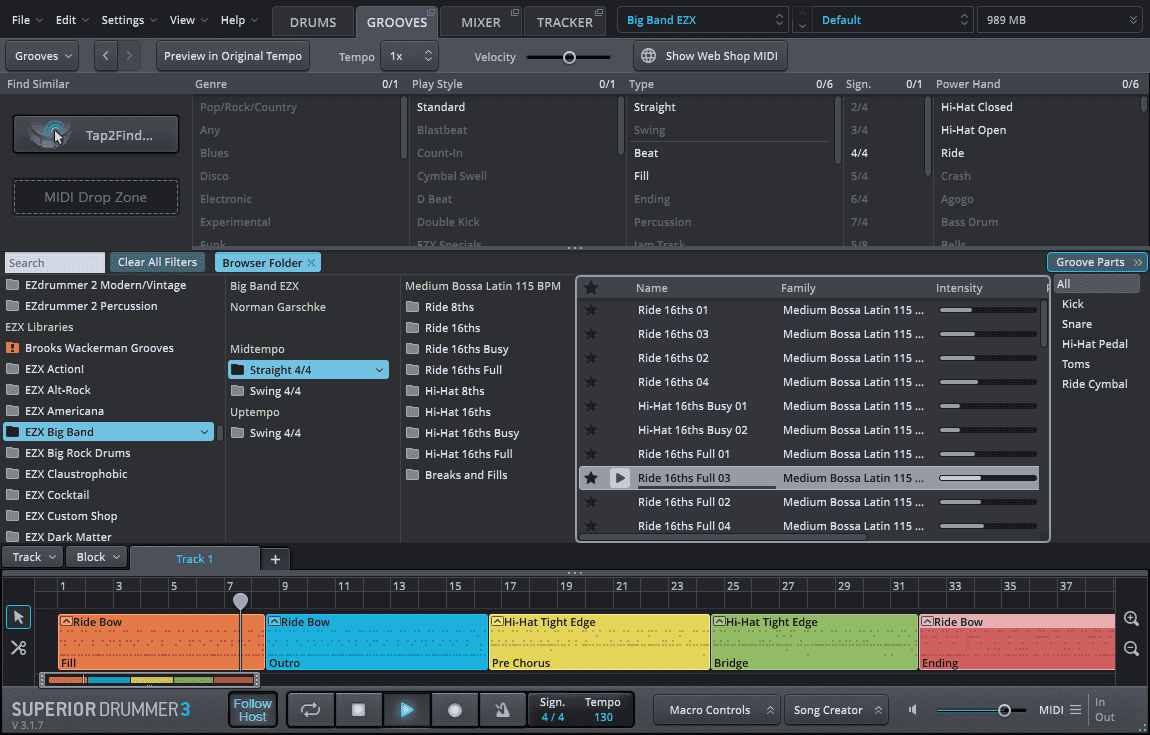
Task: Click the Tap2Find button
Action: click(96, 135)
